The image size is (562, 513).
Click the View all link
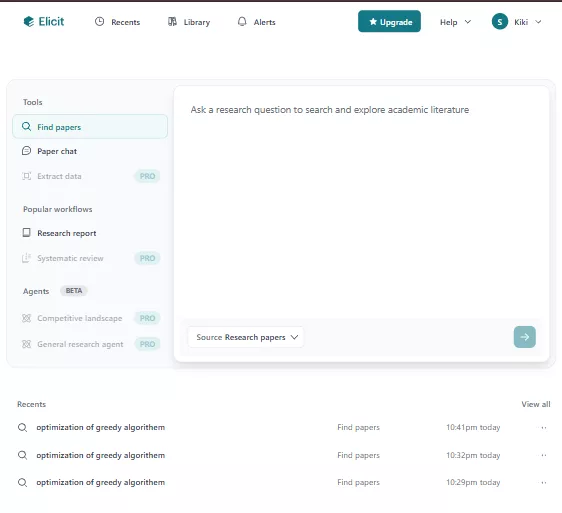pos(535,404)
